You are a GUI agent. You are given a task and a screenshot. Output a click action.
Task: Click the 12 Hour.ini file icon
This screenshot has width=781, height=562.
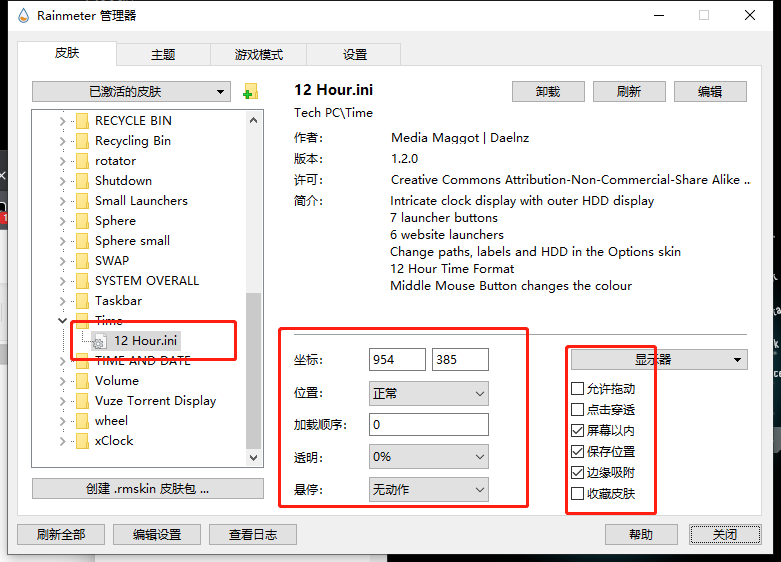coord(99,341)
